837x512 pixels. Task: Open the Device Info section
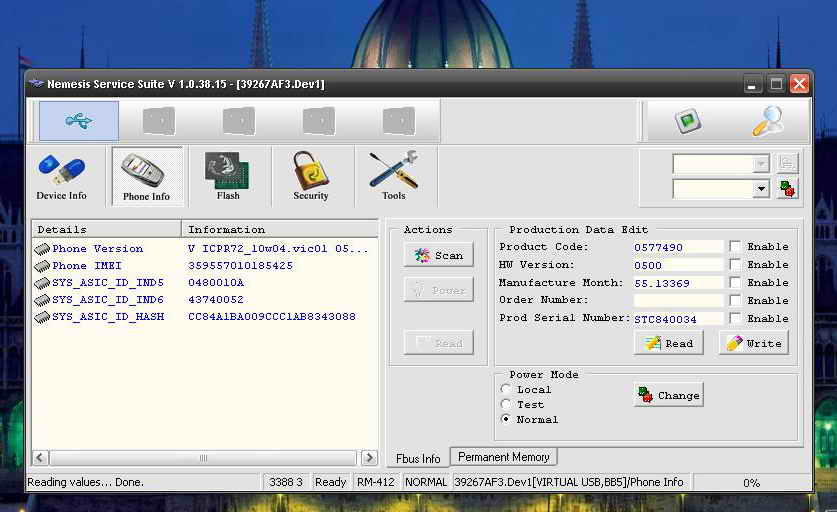pos(61,177)
